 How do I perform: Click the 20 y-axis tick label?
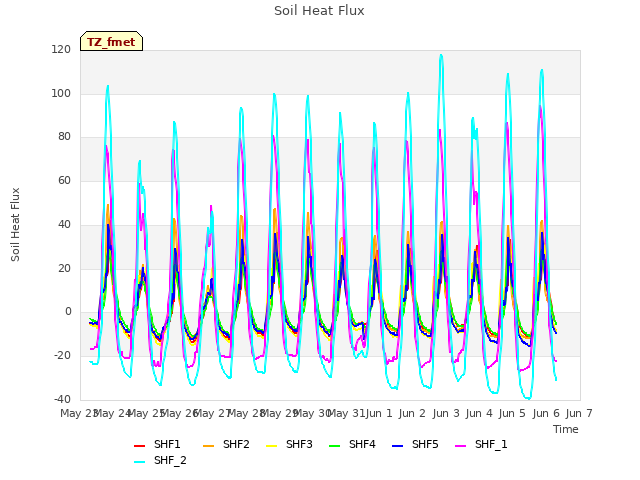64,269
